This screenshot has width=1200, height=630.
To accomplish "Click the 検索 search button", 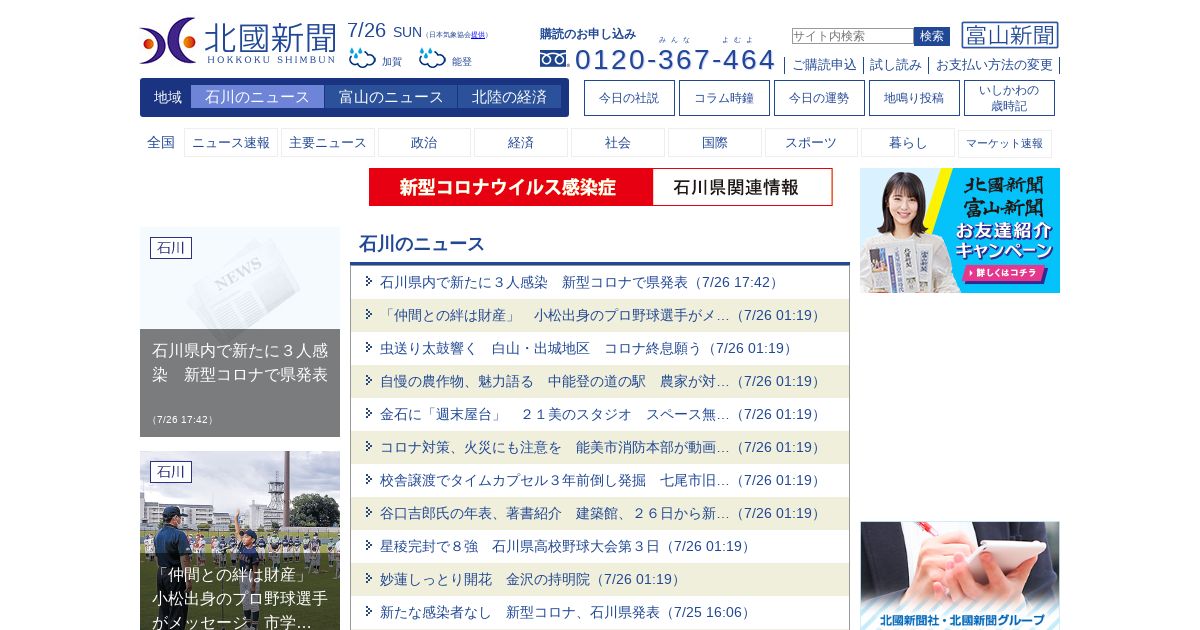I will pyautogui.click(x=932, y=36).
